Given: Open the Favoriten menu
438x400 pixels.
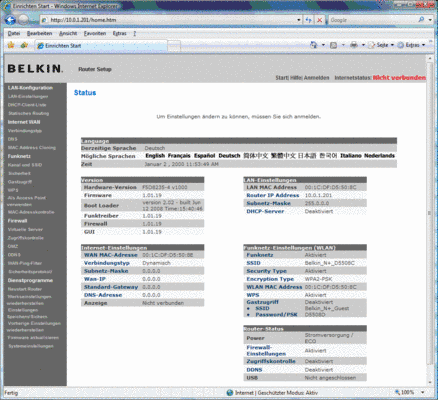Looking at the screenshot, I should [95, 34].
